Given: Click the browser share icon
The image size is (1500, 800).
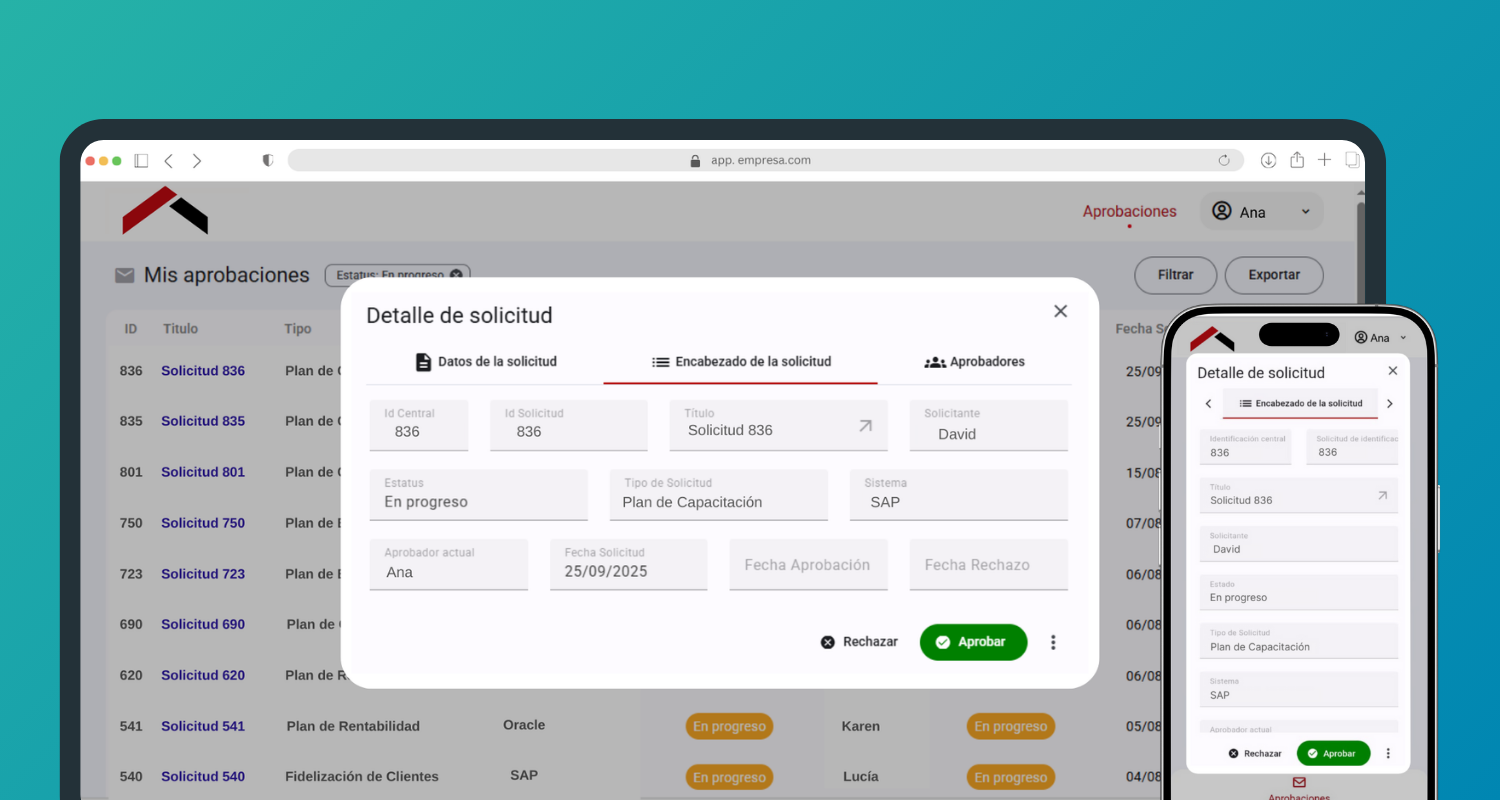Looking at the screenshot, I should (1297, 160).
